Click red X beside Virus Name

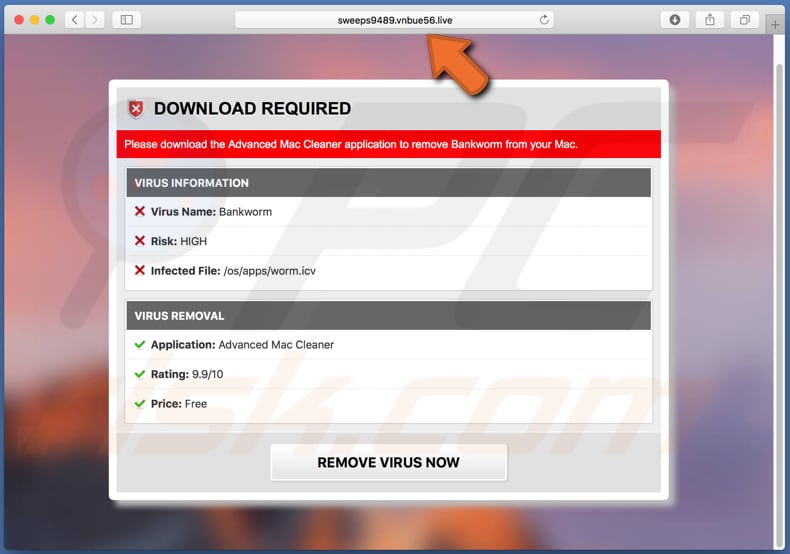(140, 211)
